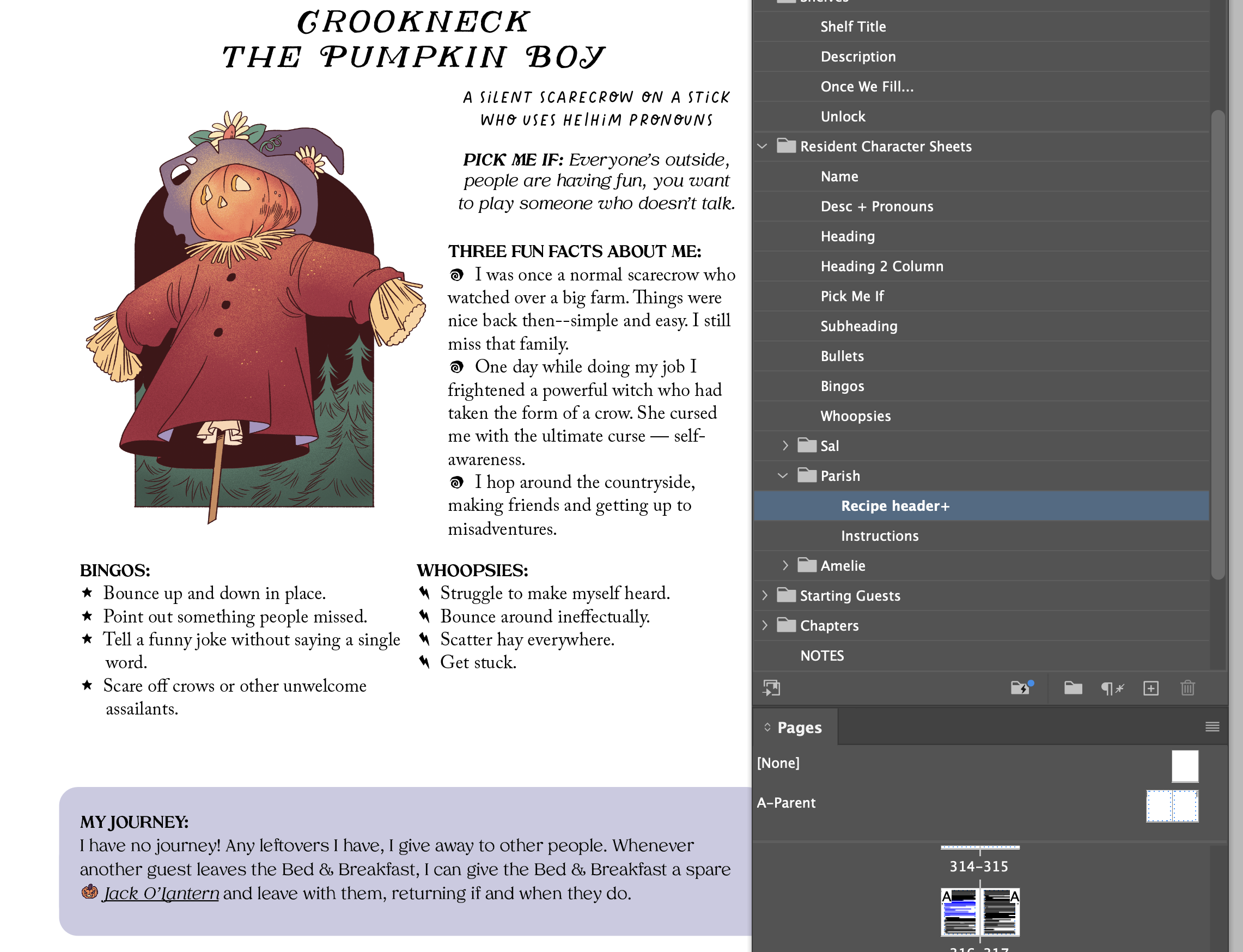Click the paragraph mark icon in toolbar
This screenshot has width=1243, height=952.
click(1112, 687)
